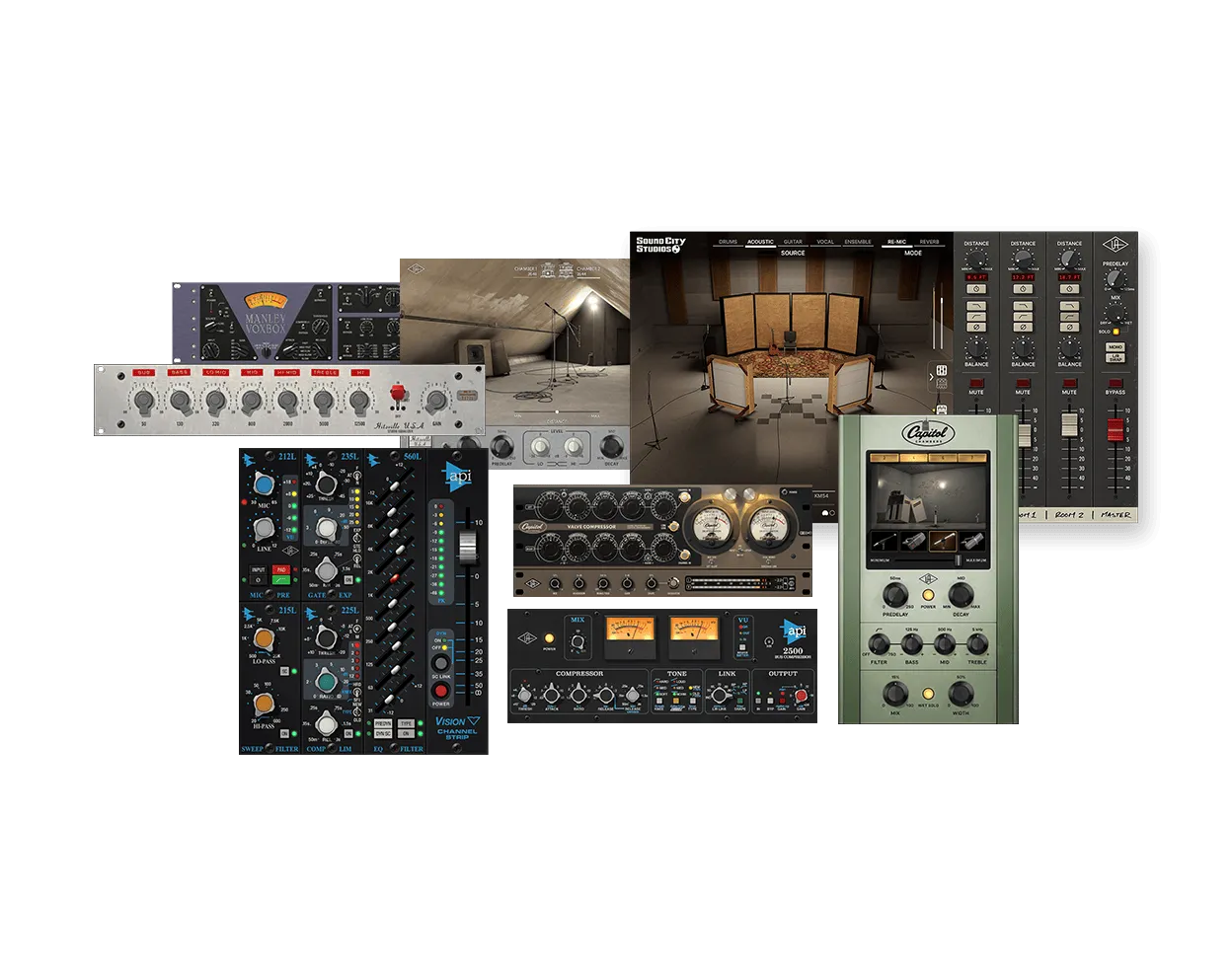Select the third microphone thumbnail in Capitol Chambers

pos(944,541)
